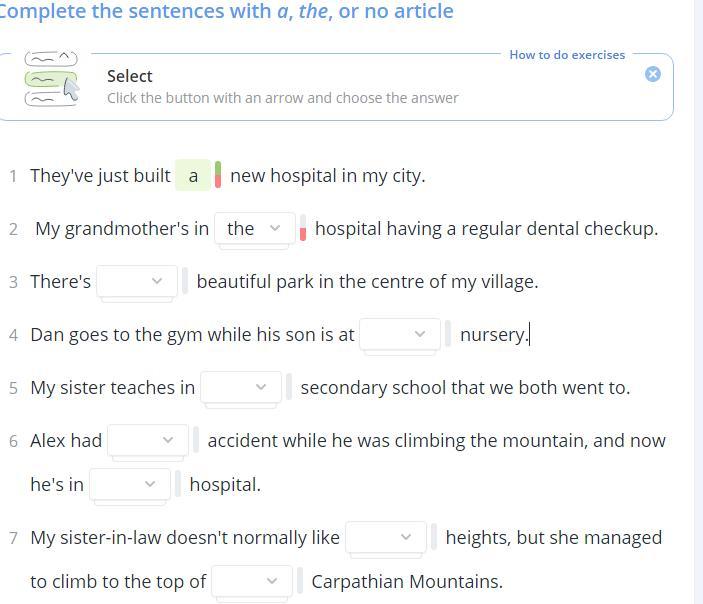Click the gray status bar before 'heights'
The image size is (703, 604).
[x=434, y=538]
